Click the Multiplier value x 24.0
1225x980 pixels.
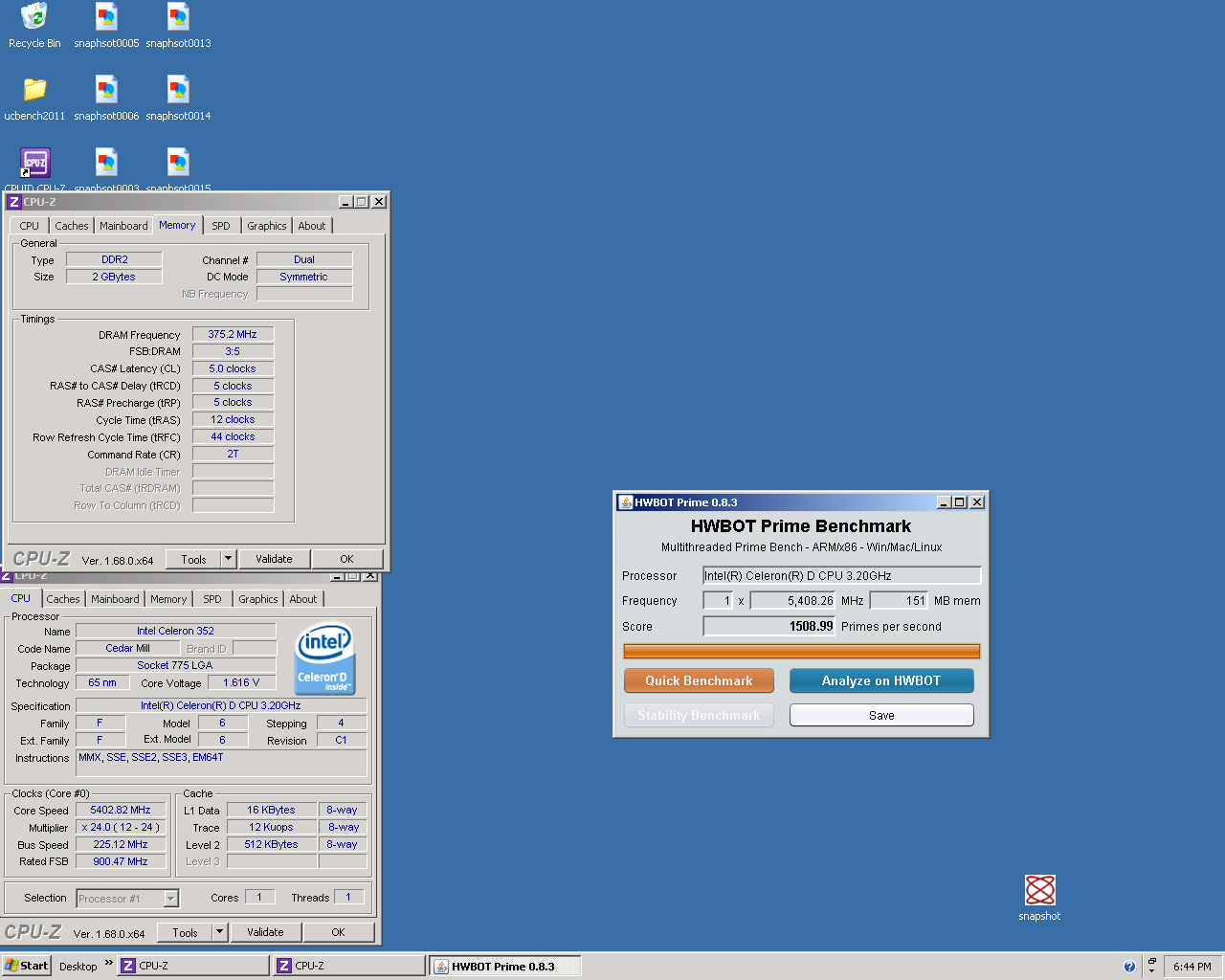point(121,827)
